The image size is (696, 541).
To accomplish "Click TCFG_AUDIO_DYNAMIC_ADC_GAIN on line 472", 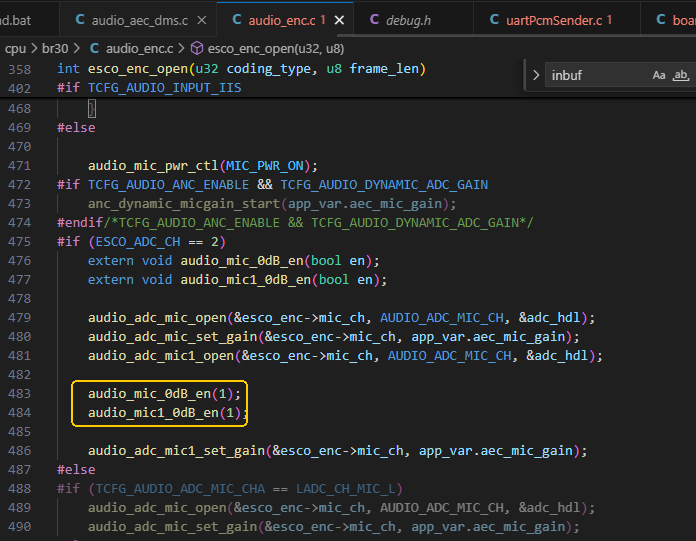I will (384, 185).
